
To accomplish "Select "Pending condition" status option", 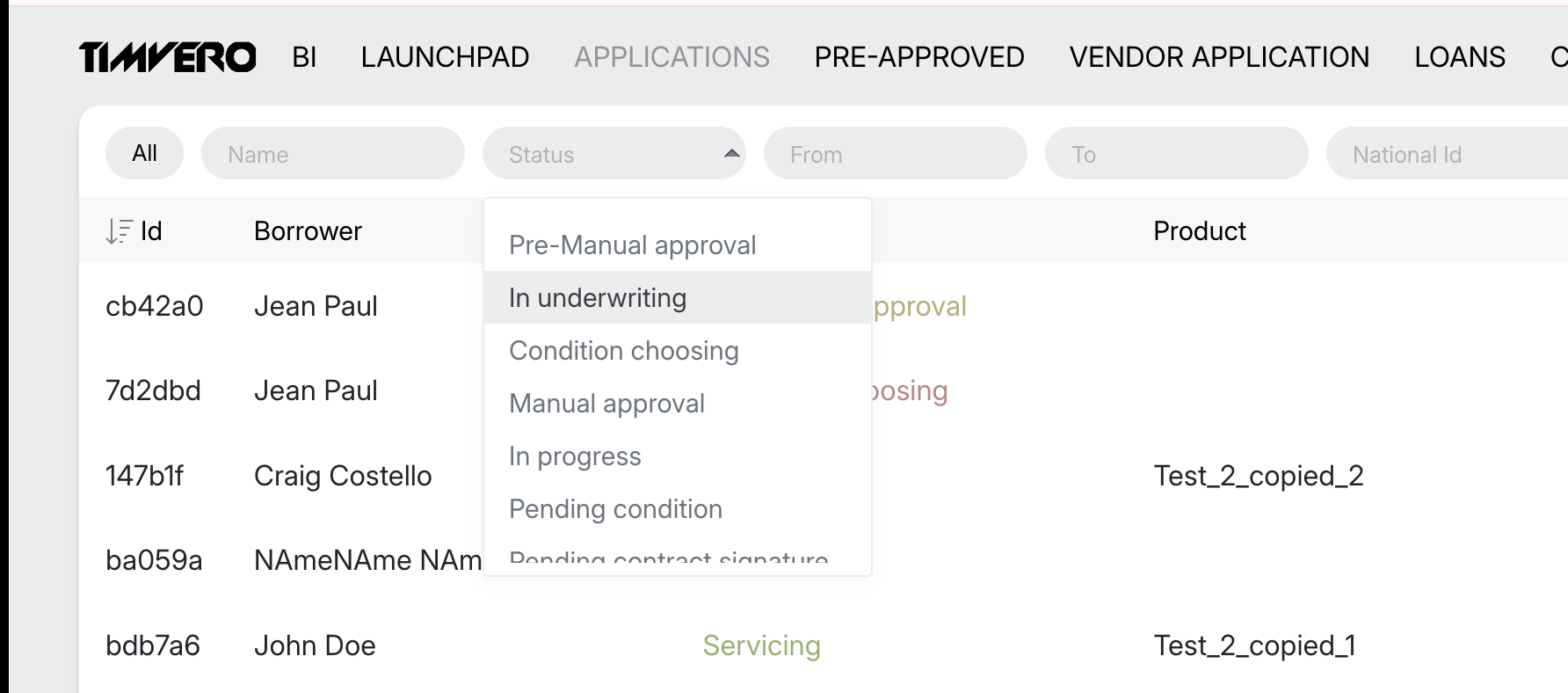I will point(615,509).
